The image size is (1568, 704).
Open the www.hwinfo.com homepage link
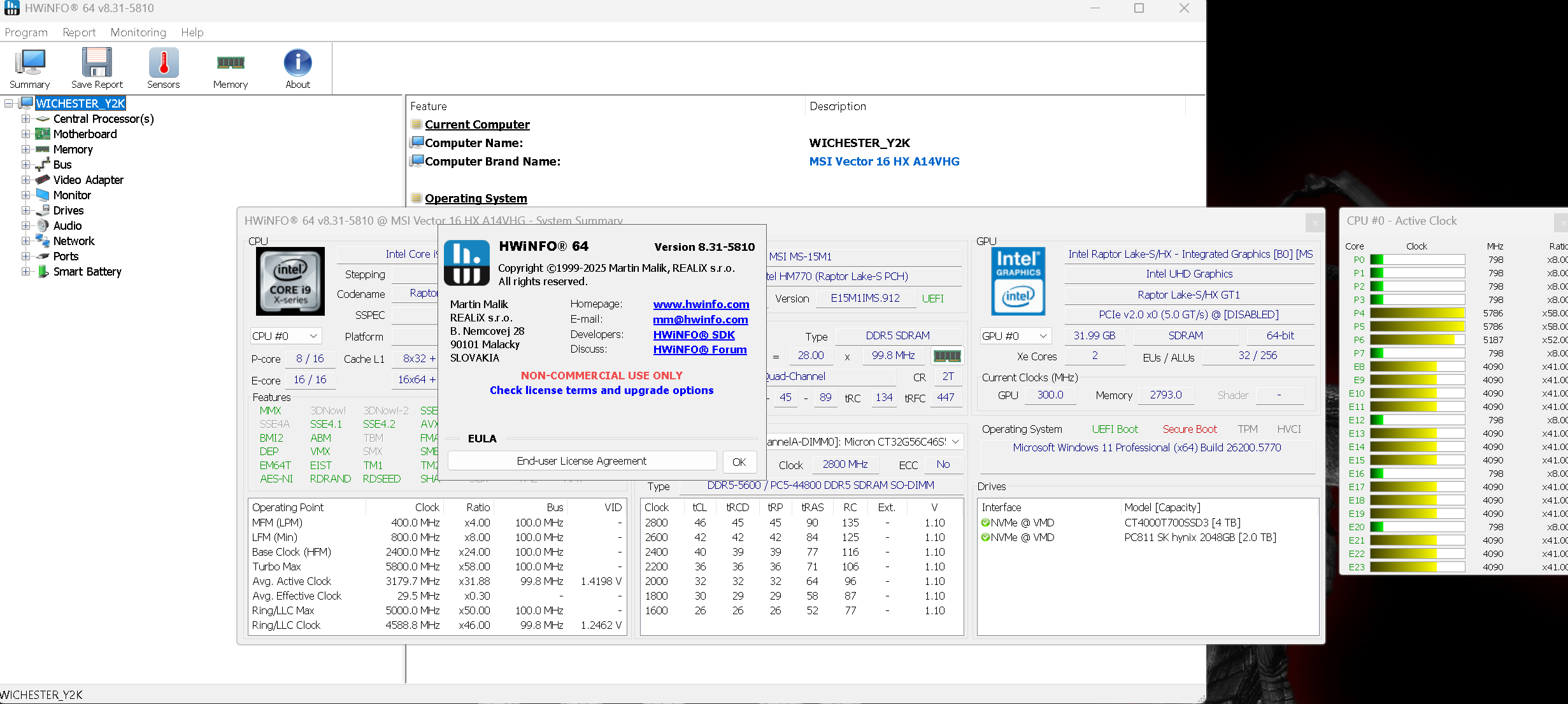tap(701, 305)
